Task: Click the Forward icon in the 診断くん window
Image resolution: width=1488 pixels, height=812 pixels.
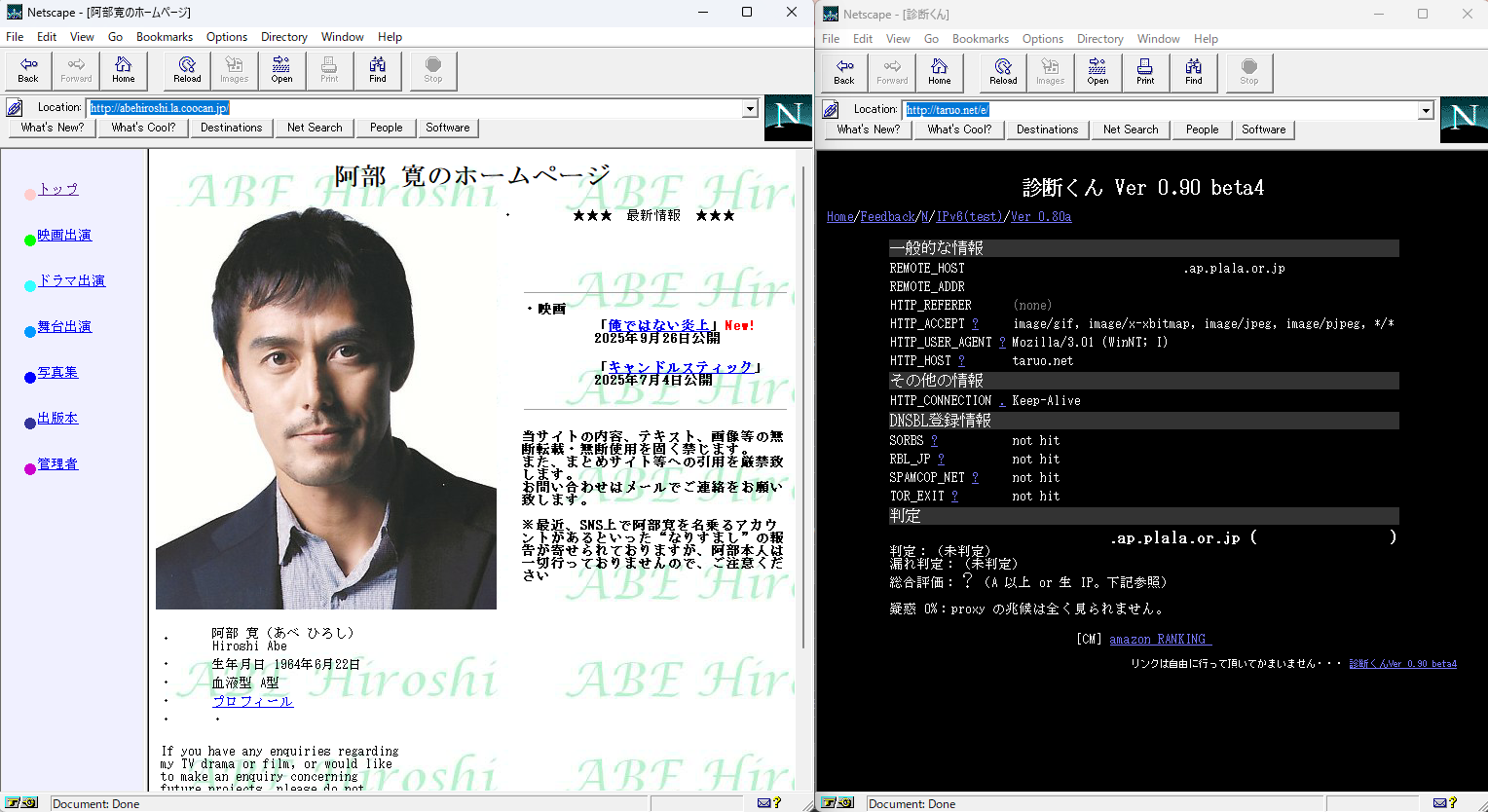Action: coord(891,71)
